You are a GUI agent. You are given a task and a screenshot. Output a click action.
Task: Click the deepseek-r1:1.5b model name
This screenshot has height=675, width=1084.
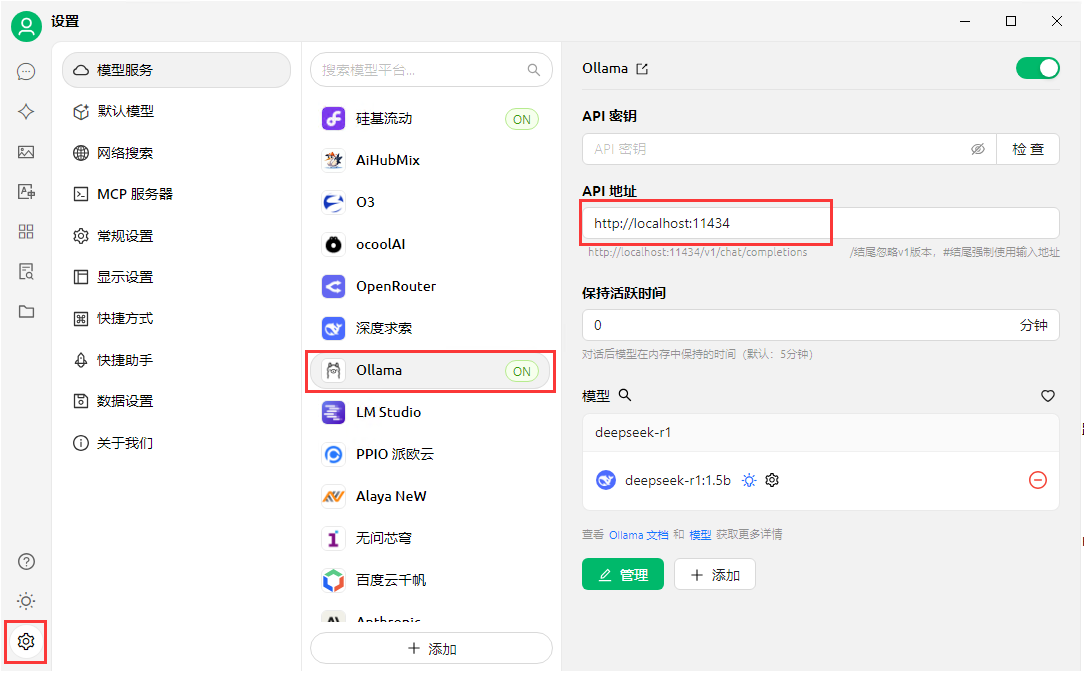[678, 480]
